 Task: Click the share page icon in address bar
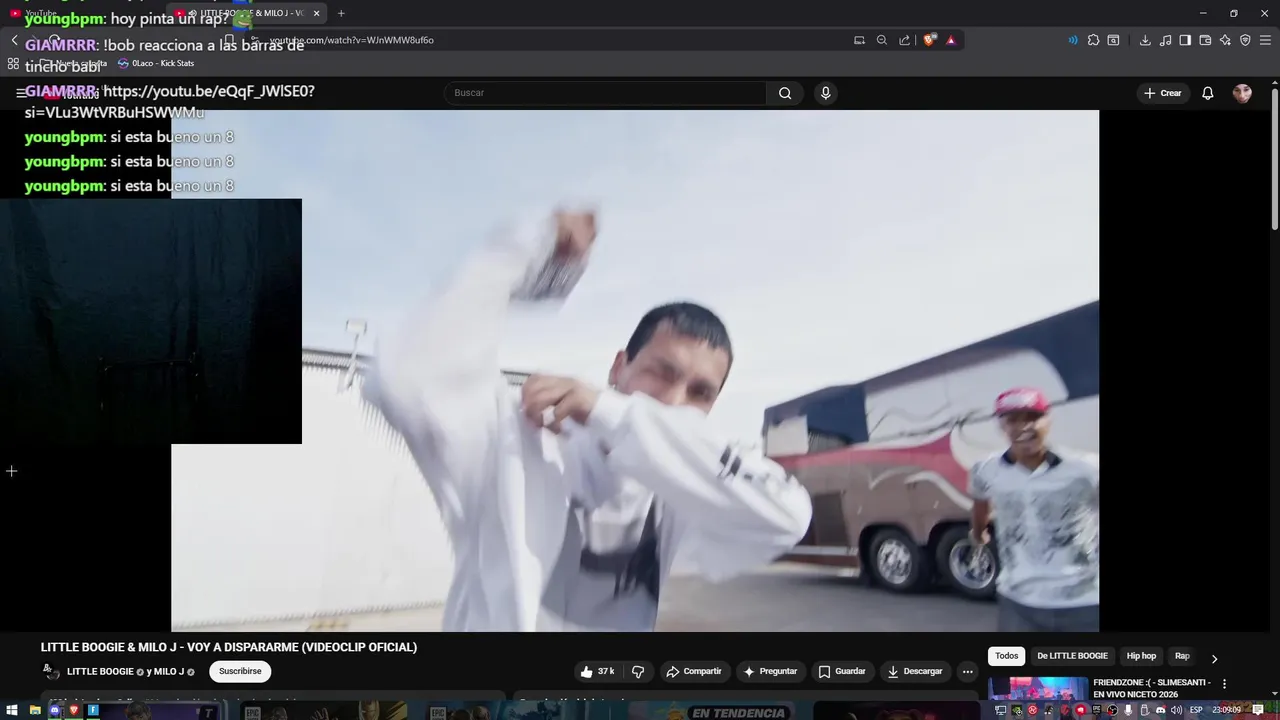[905, 40]
